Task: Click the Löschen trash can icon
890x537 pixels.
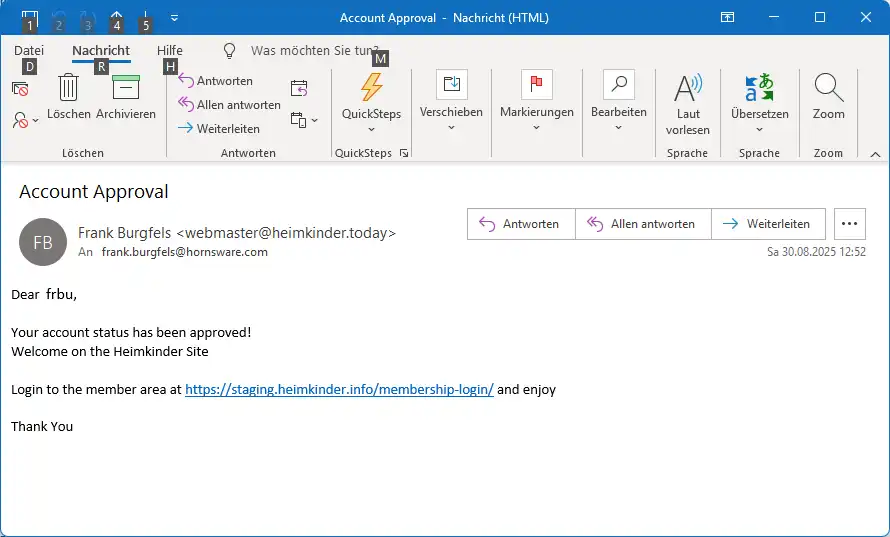Action: tap(68, 89)
